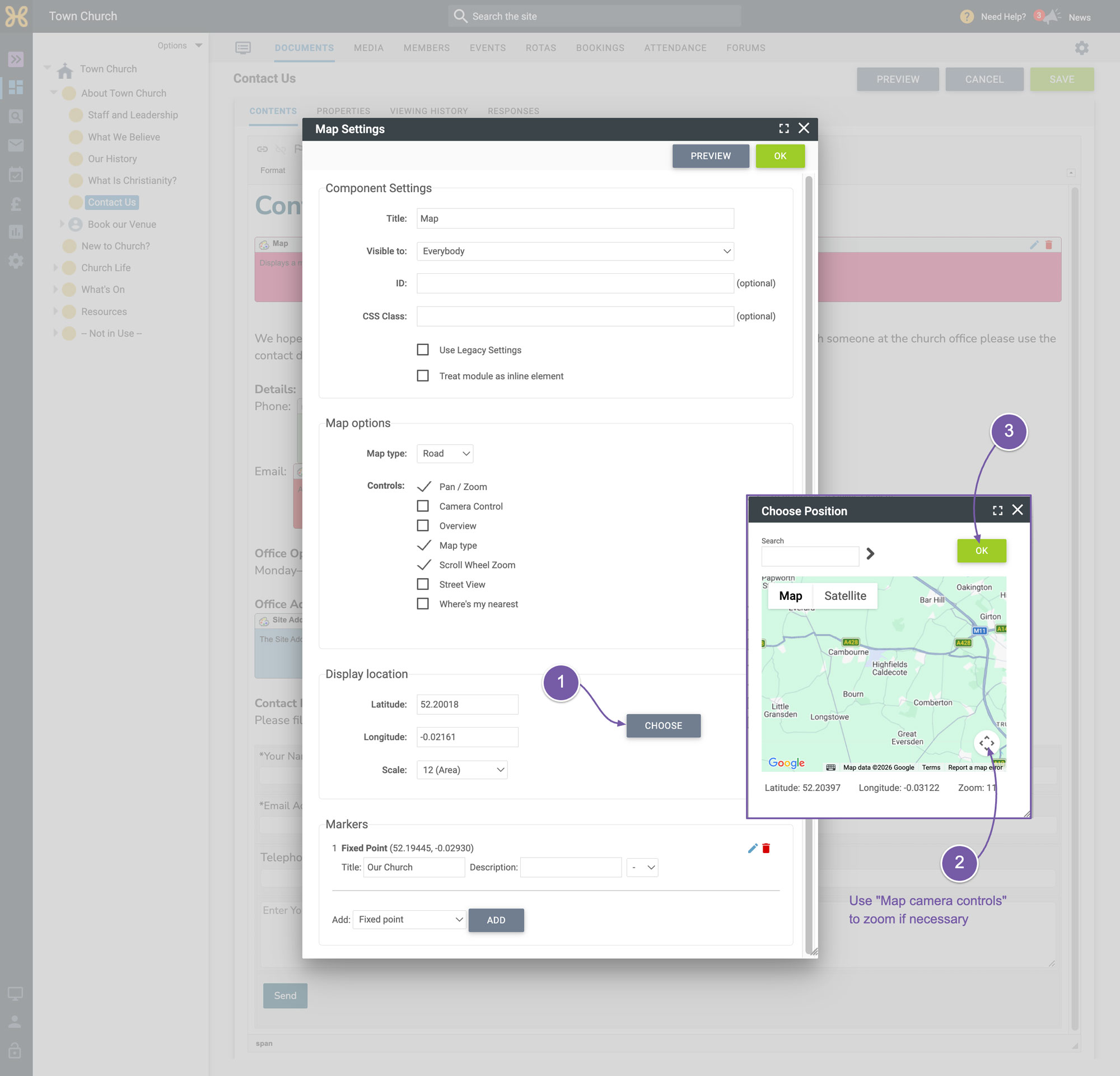Enable the Street View control checkbox
This screenshot has width=1120, height=1076.
[x=423, y=585]
